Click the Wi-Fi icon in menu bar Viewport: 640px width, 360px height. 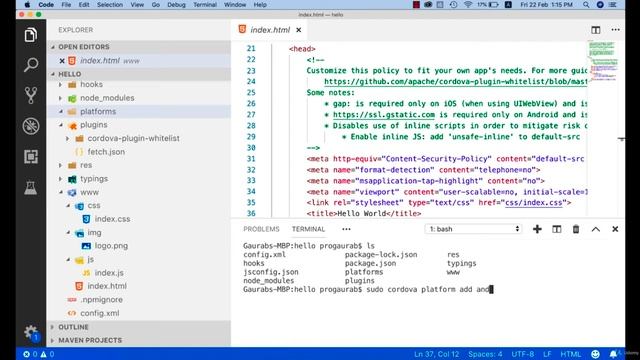[468, 5]
